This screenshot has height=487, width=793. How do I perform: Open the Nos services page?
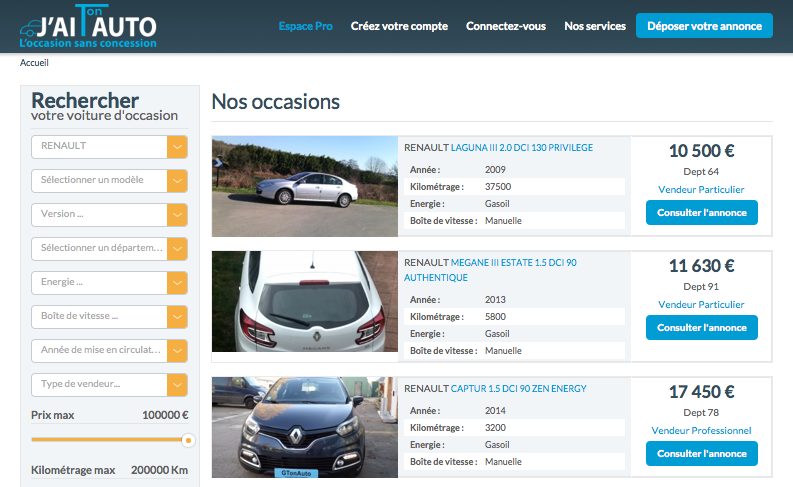(595, 26)
